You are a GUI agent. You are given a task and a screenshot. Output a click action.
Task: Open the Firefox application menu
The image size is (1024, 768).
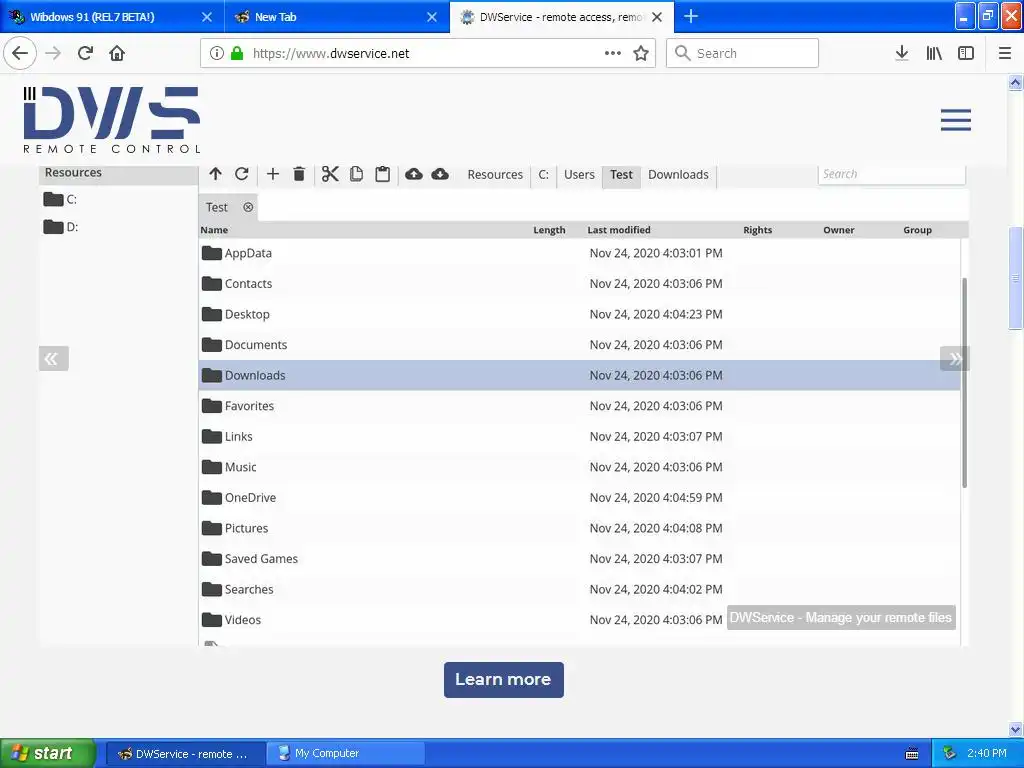(1005, 53)
